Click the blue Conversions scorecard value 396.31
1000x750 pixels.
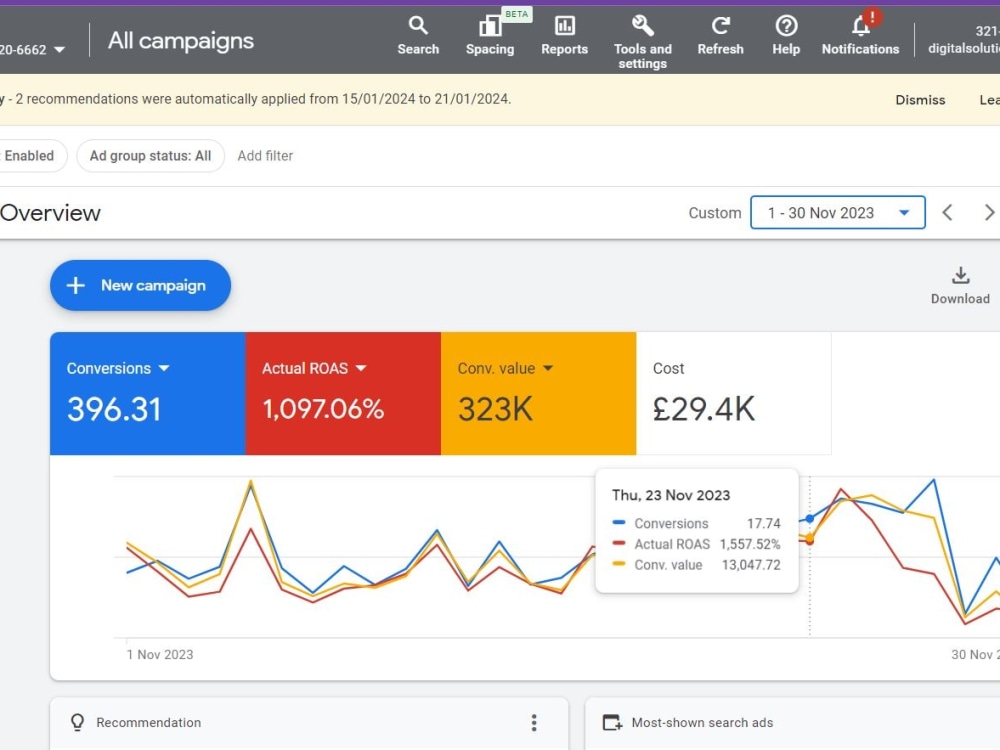click(x=114, y=409)
